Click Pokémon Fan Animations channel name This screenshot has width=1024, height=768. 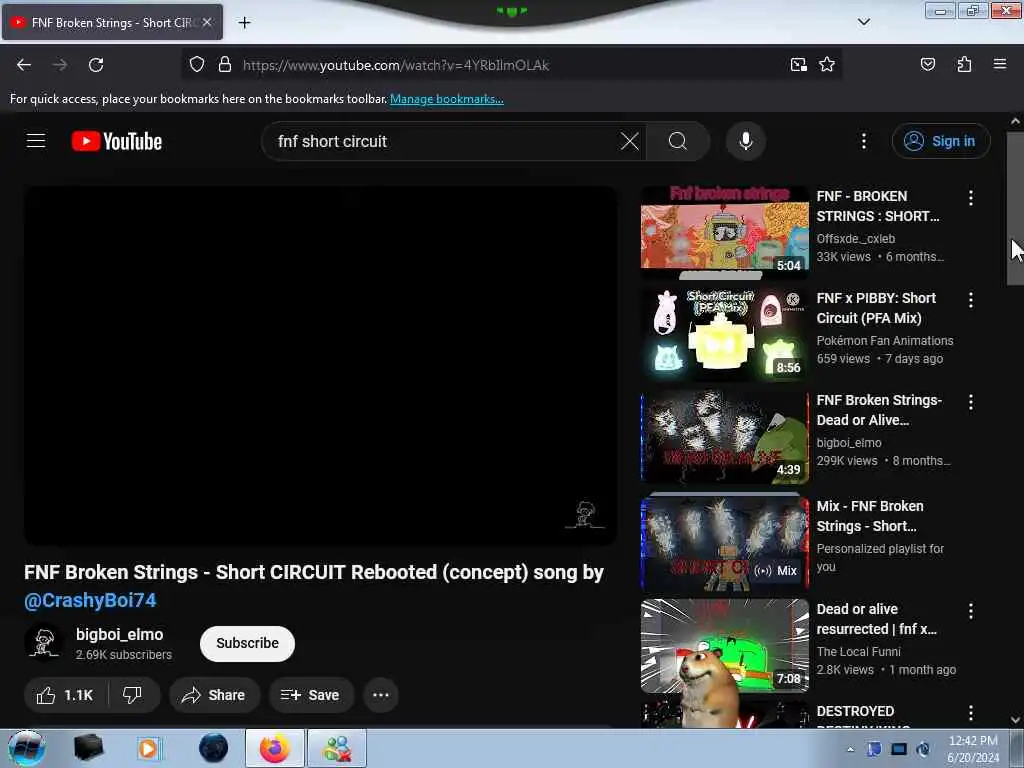coord(885,340)
